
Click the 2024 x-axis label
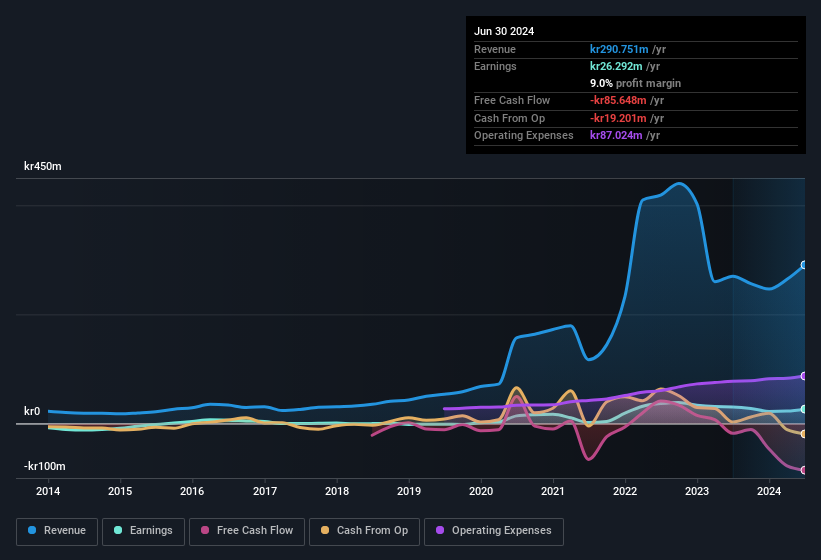pos(769,491)
